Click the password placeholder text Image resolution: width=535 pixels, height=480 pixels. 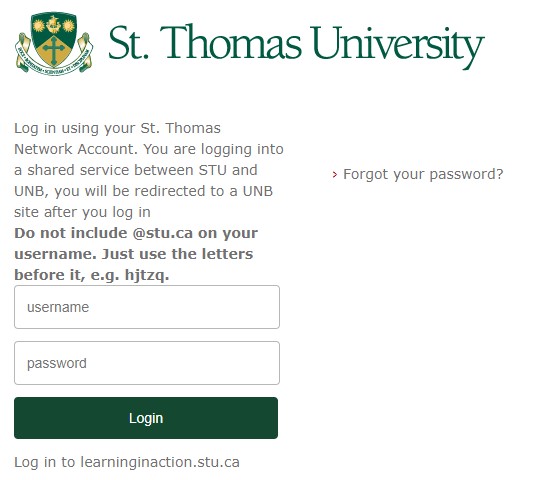(57, 363)
